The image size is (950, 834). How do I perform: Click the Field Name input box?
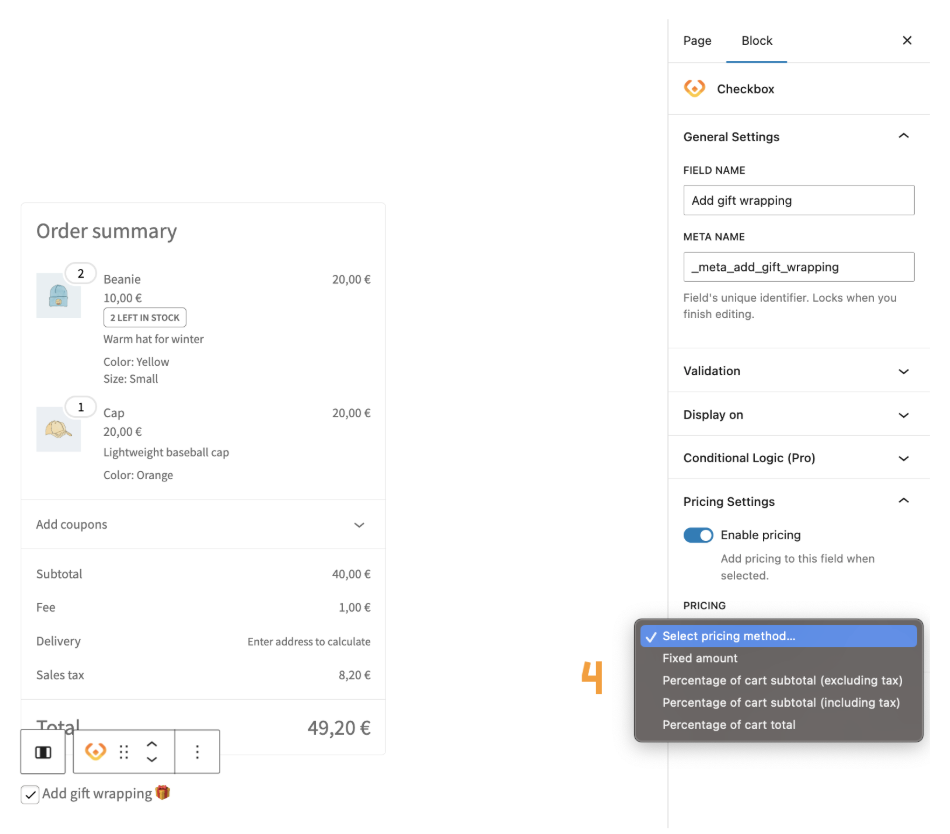coord(798,201)
